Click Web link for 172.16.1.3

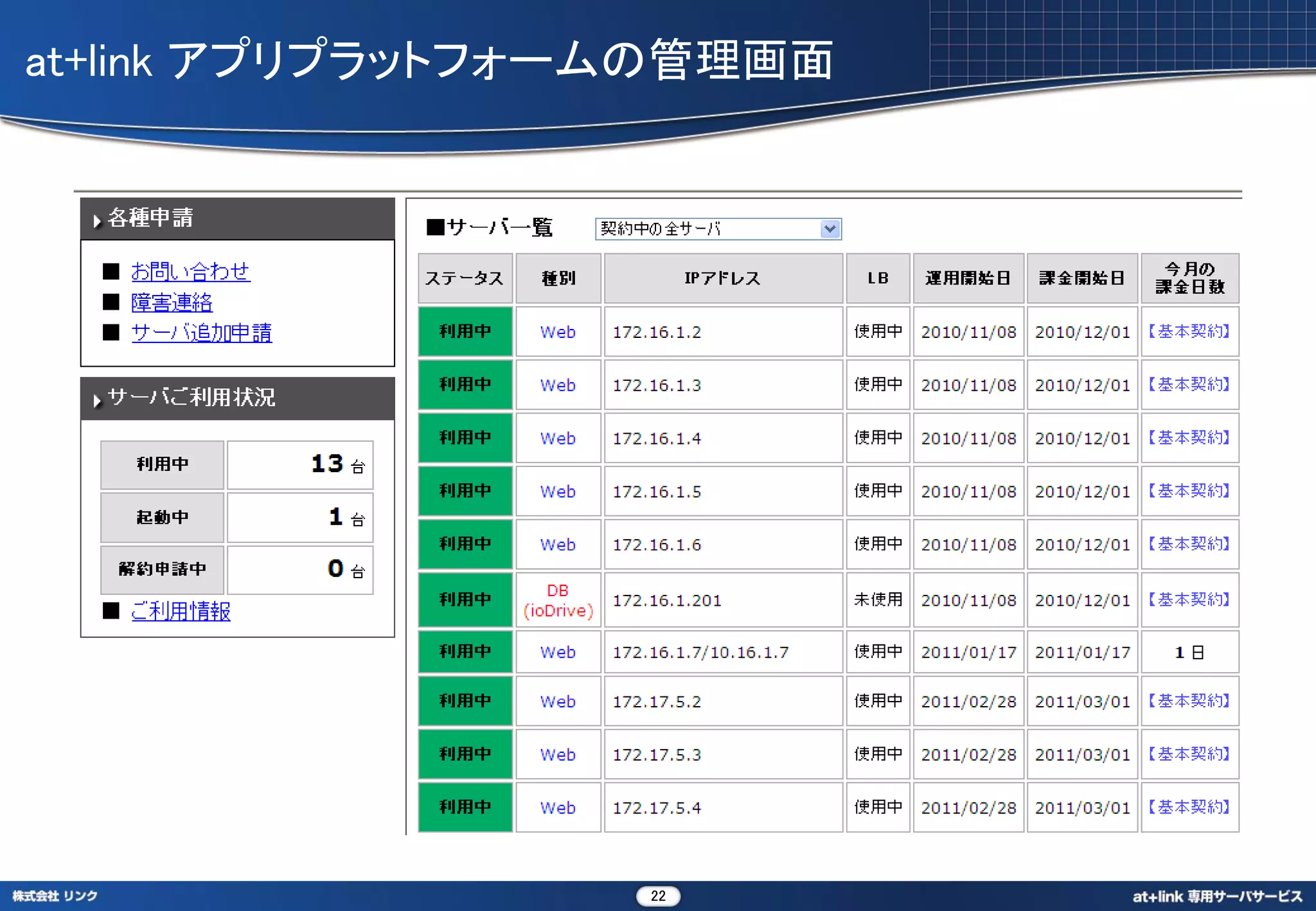558,385
